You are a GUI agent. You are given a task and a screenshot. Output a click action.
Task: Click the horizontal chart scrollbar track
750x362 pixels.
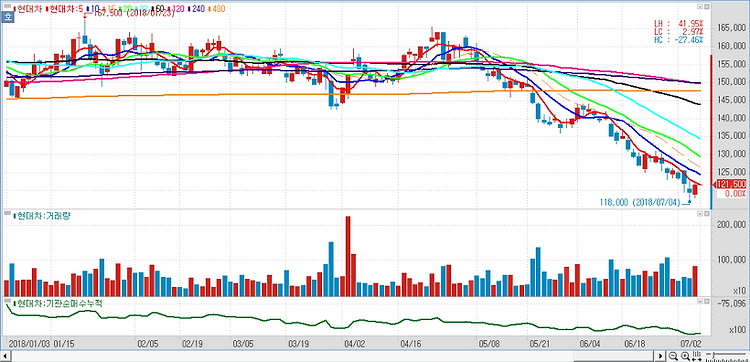tap(332, 356)
